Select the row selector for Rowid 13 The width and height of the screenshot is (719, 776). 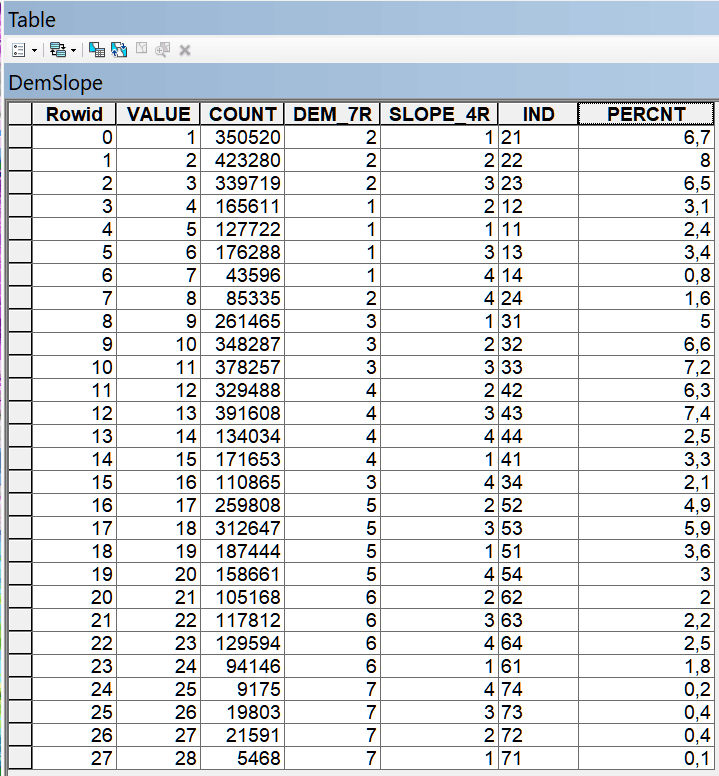coord(20,436)
